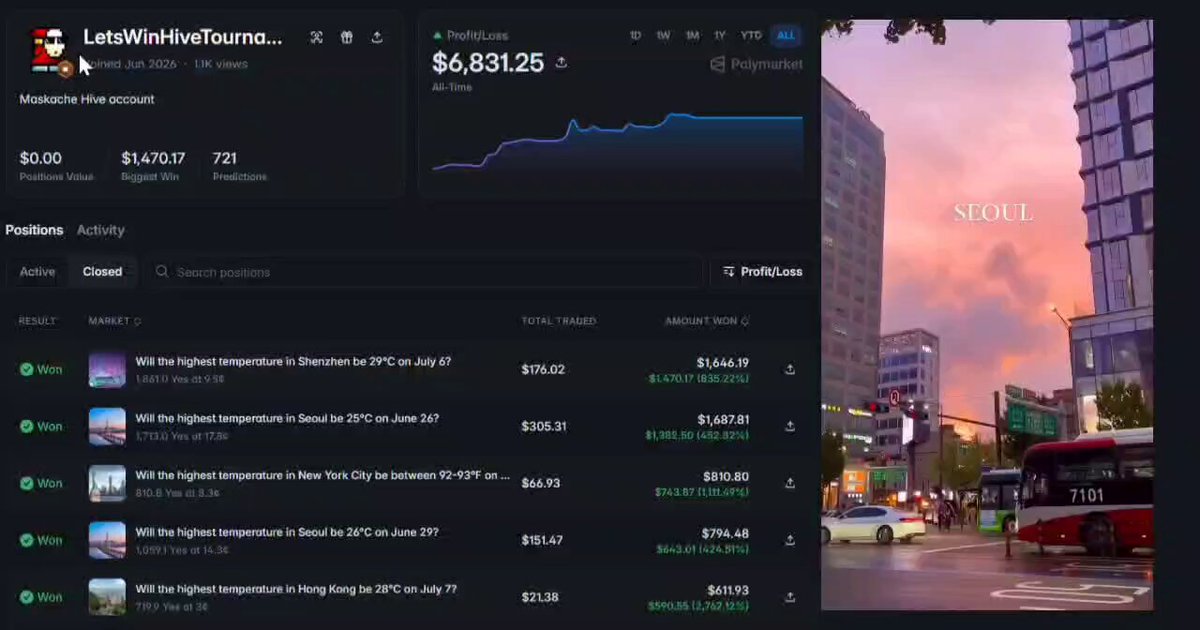This screenshot has width=1200, height=630.
Task: Share the Hong Kong 28°C July 7 position
Action: [x=790, y=597]
